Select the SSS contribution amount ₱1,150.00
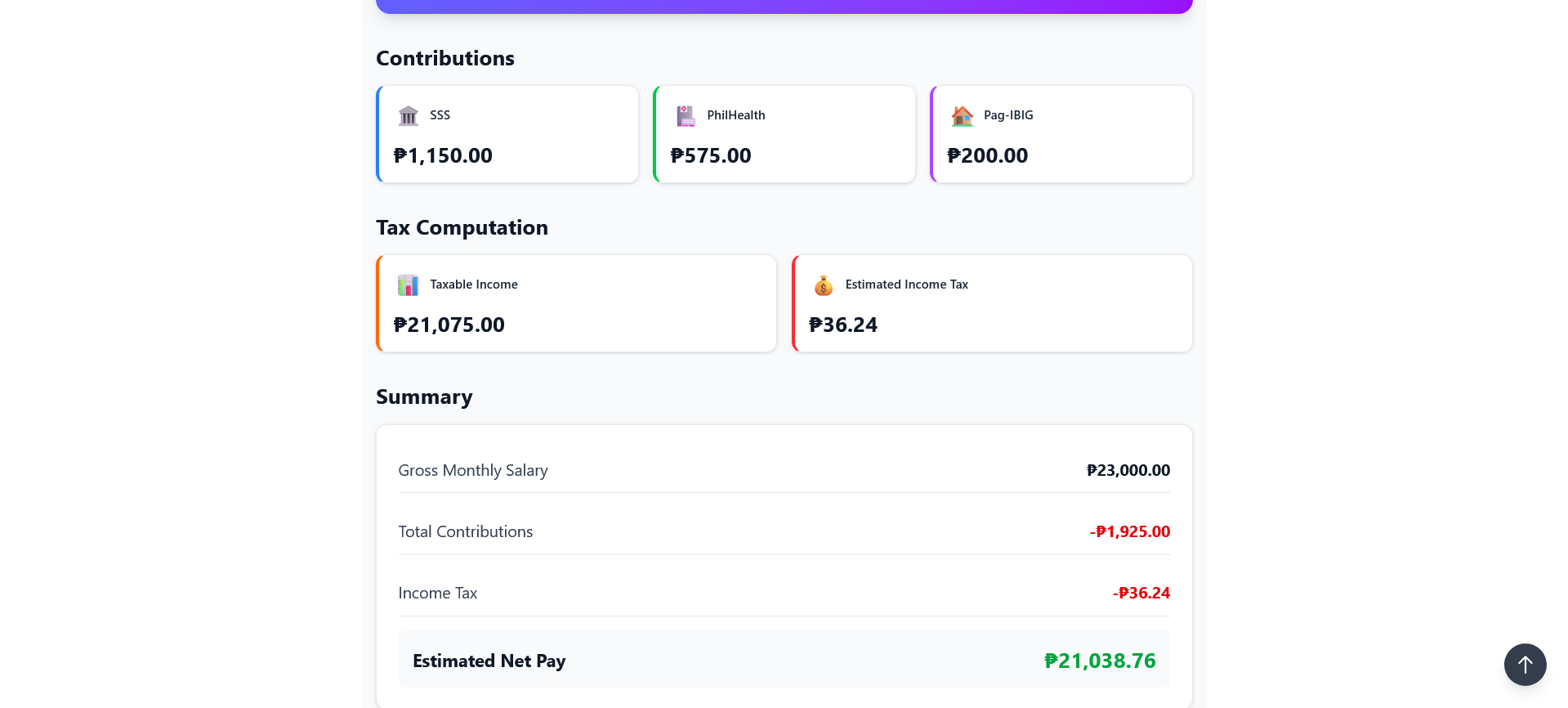 tap(443, 155)
